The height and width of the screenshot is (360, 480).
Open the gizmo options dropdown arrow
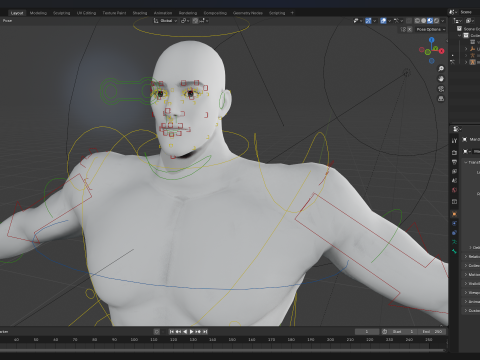(374, 21)
